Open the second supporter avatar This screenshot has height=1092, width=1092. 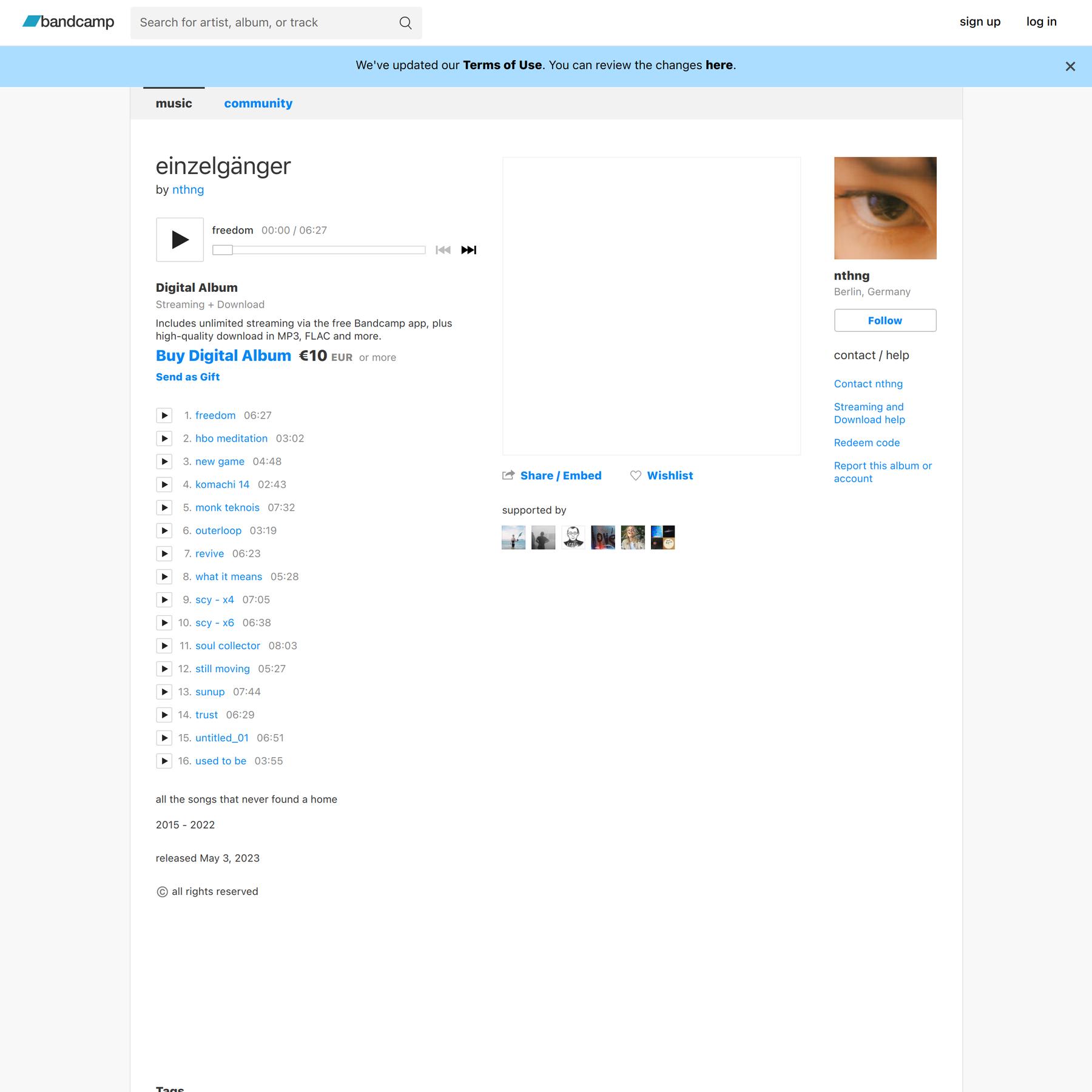pos(543,538)
